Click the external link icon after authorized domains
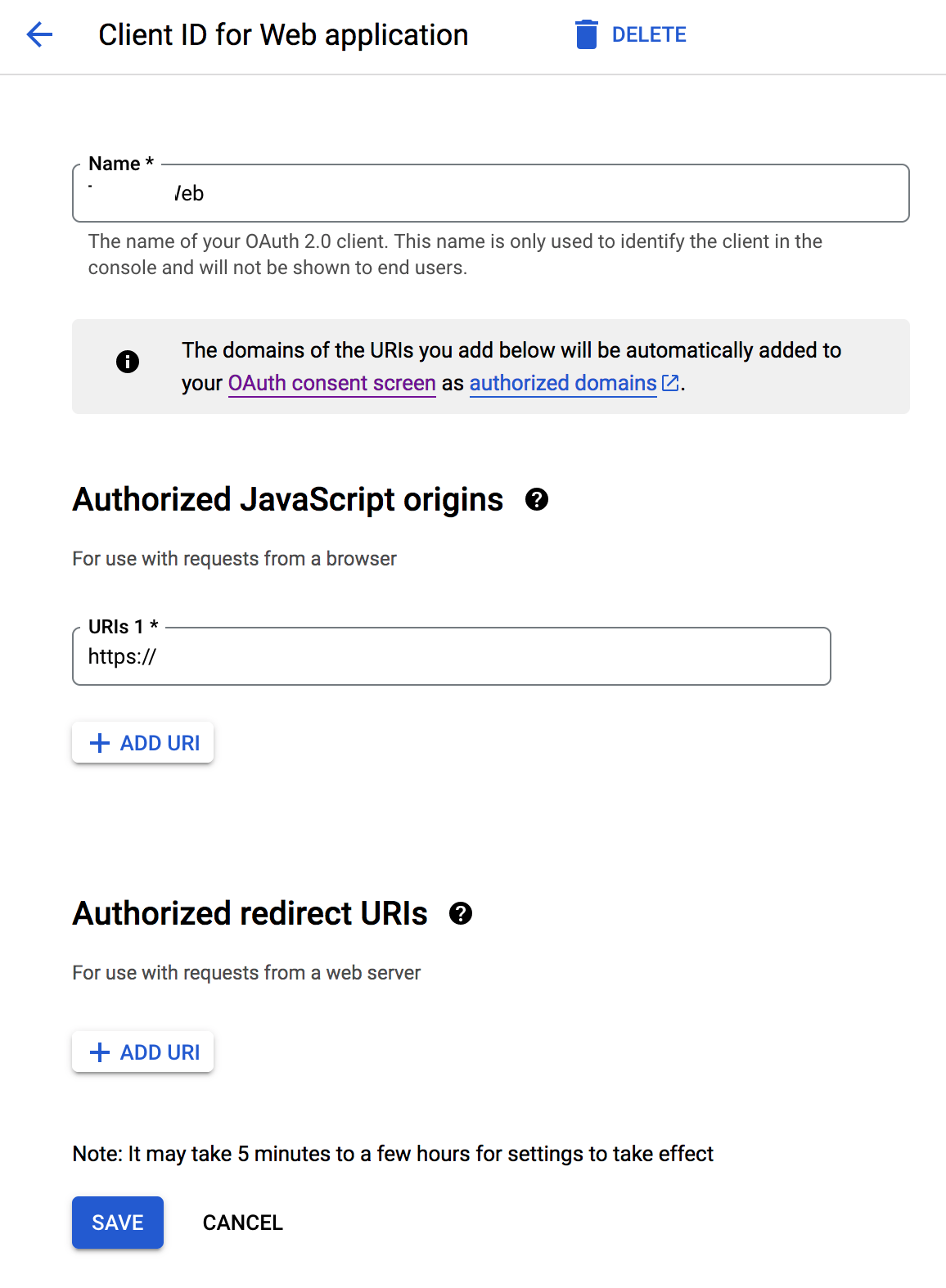The height and width of the screenshot is (1288, 946). click(x=670, y=383)
